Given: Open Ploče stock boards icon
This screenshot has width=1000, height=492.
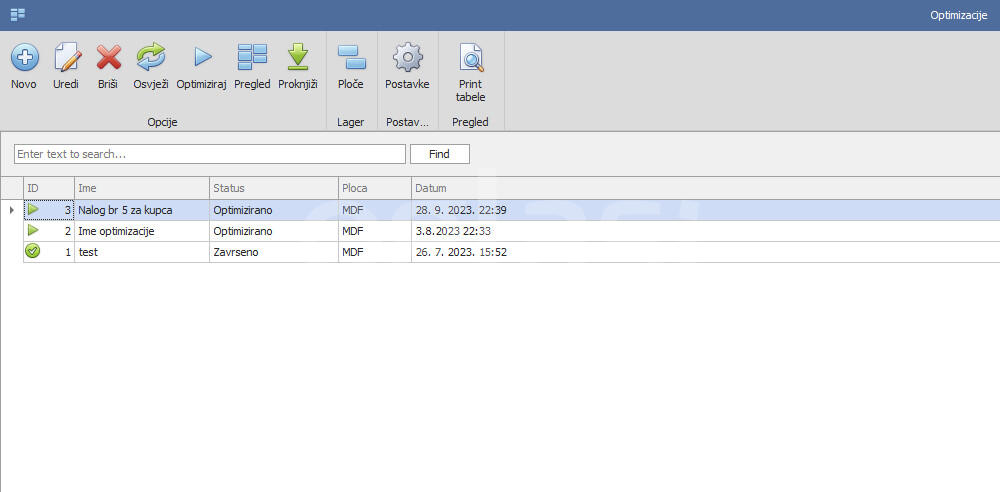Looking at the screenshot, I should [x=351, y=58].
